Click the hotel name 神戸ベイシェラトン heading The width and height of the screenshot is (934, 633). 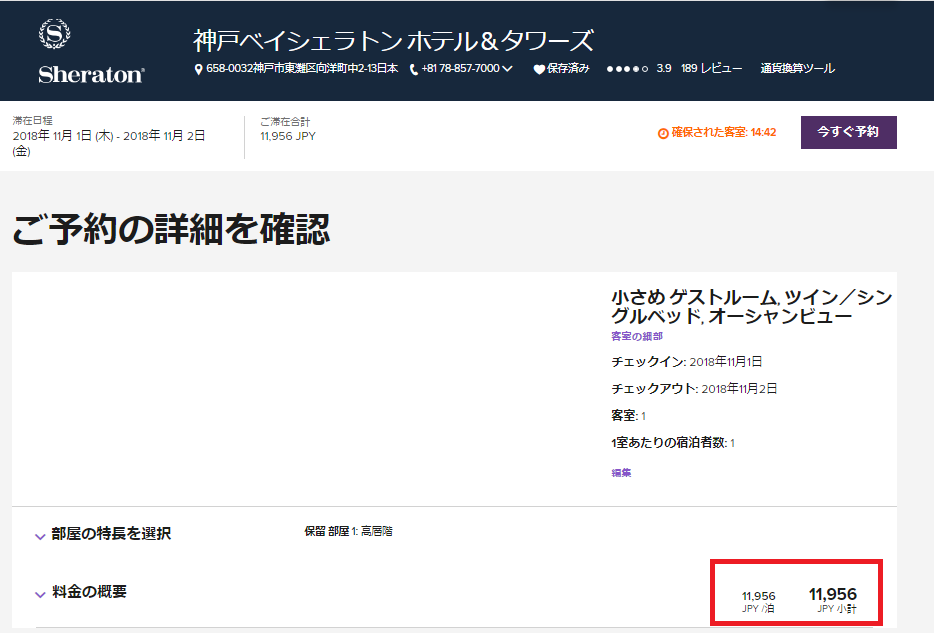[x=393, y=40]
